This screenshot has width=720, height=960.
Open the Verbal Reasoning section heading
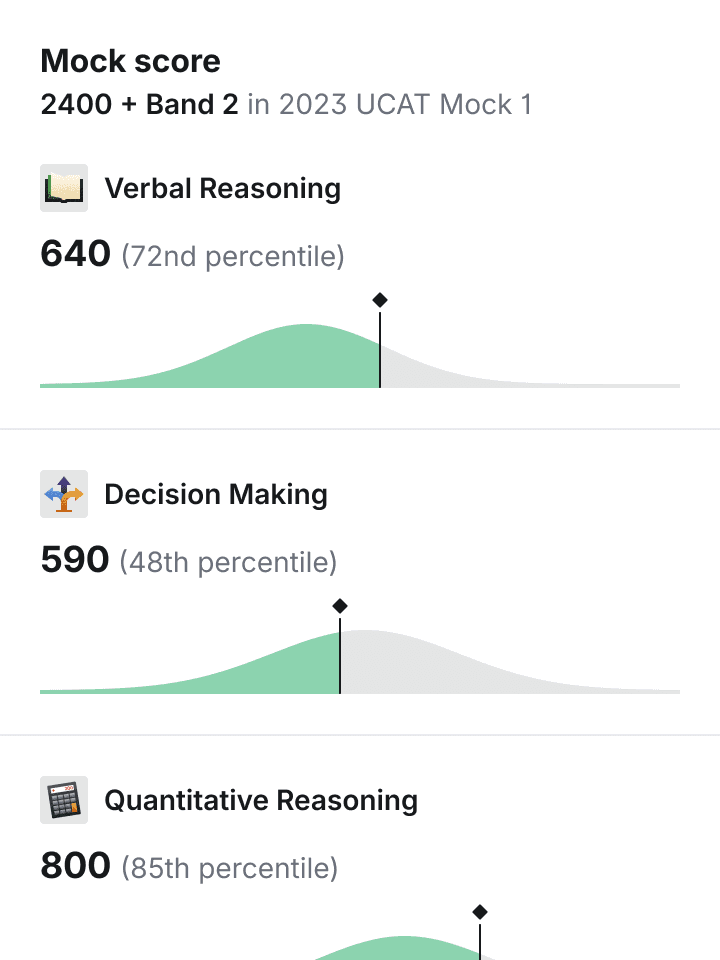click(223, 189)
